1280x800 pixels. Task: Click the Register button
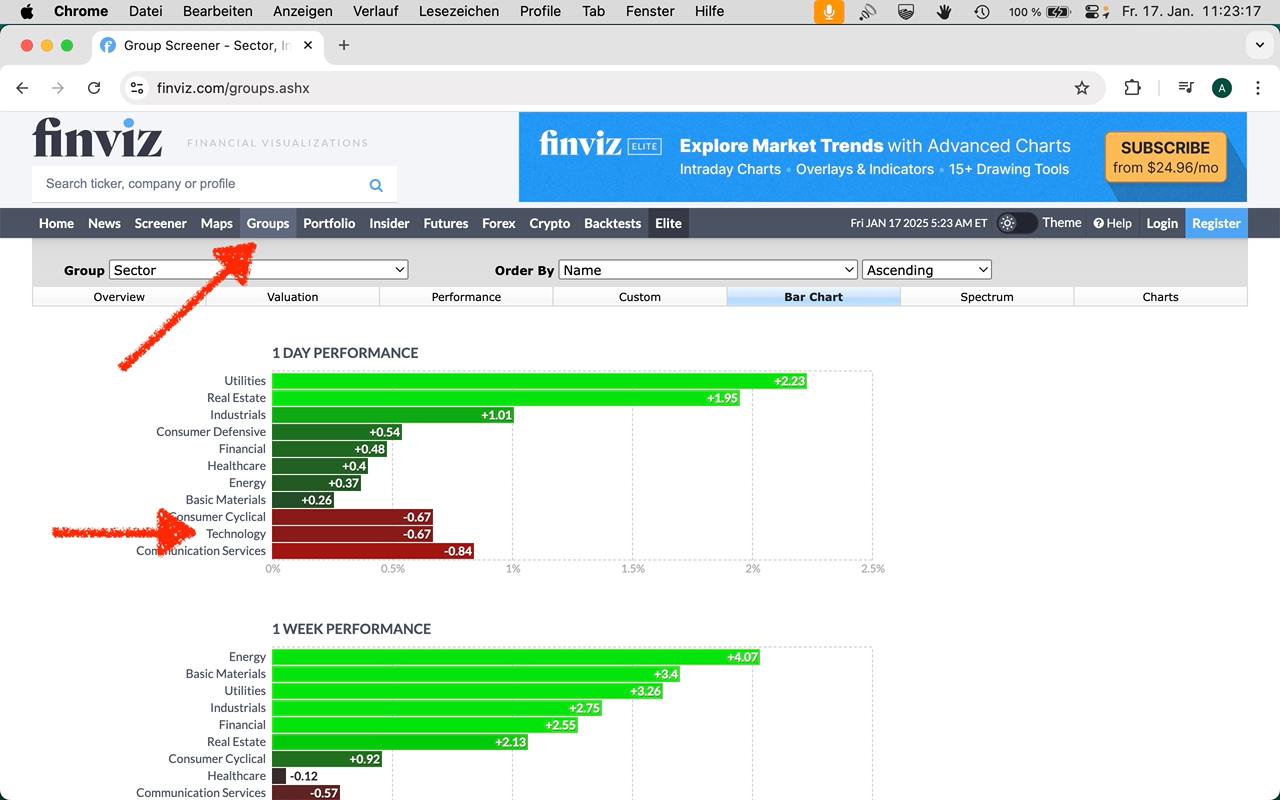click(1216, 223)
